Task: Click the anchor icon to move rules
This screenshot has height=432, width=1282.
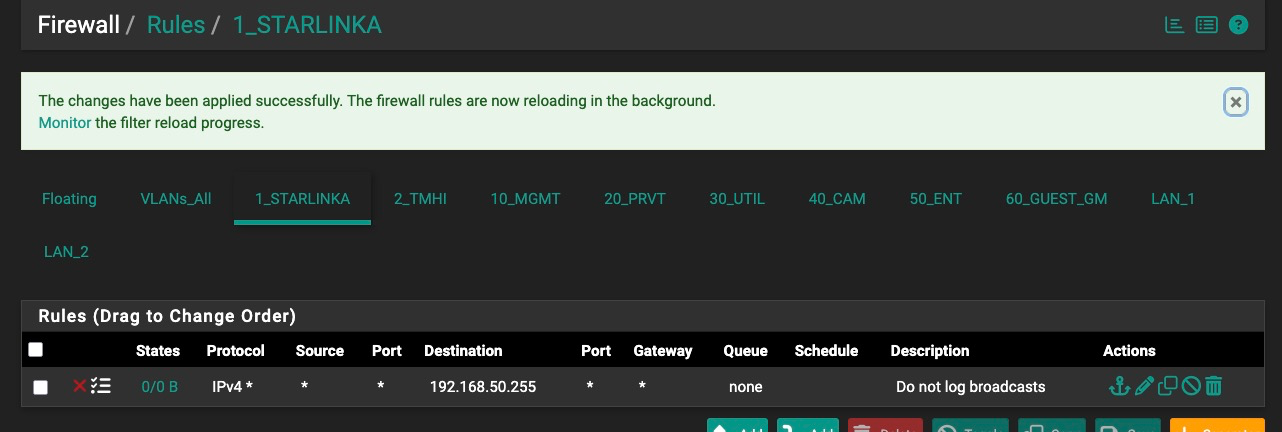Action: (1120, 386)
